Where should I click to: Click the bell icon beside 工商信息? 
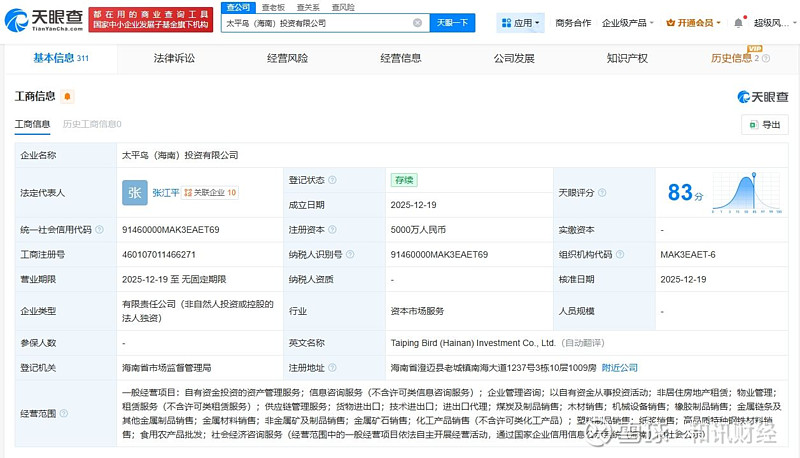(x=67, y=96)
